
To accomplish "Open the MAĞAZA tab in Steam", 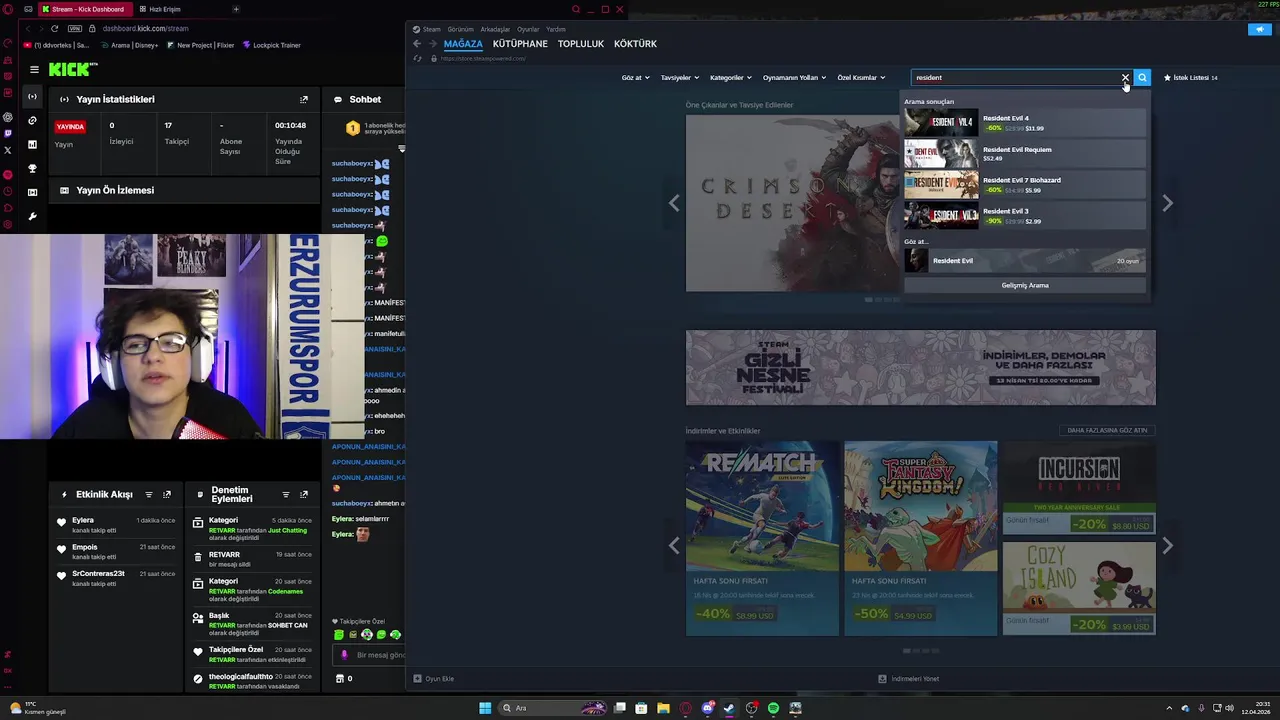I will tap(463, 44).
